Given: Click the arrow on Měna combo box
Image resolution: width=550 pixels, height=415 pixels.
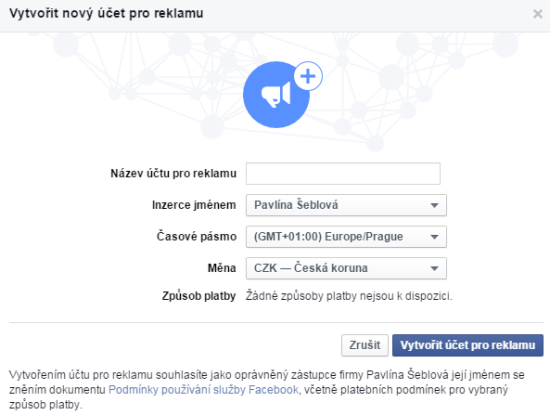Looking at the screenshot, I should pos(434,269).
